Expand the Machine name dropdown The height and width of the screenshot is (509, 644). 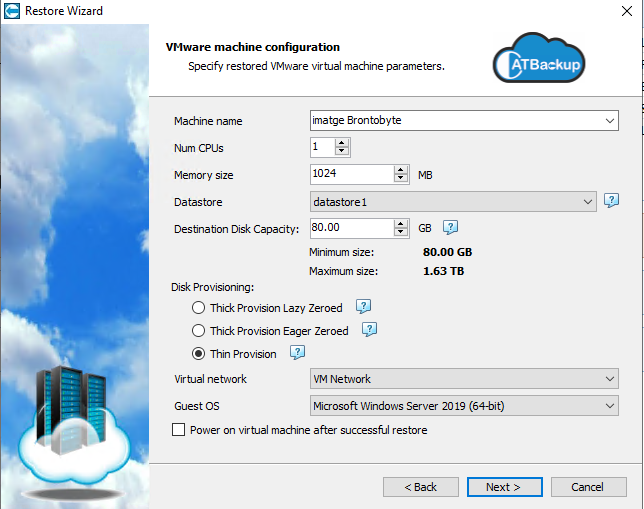[x=610, y=121]
